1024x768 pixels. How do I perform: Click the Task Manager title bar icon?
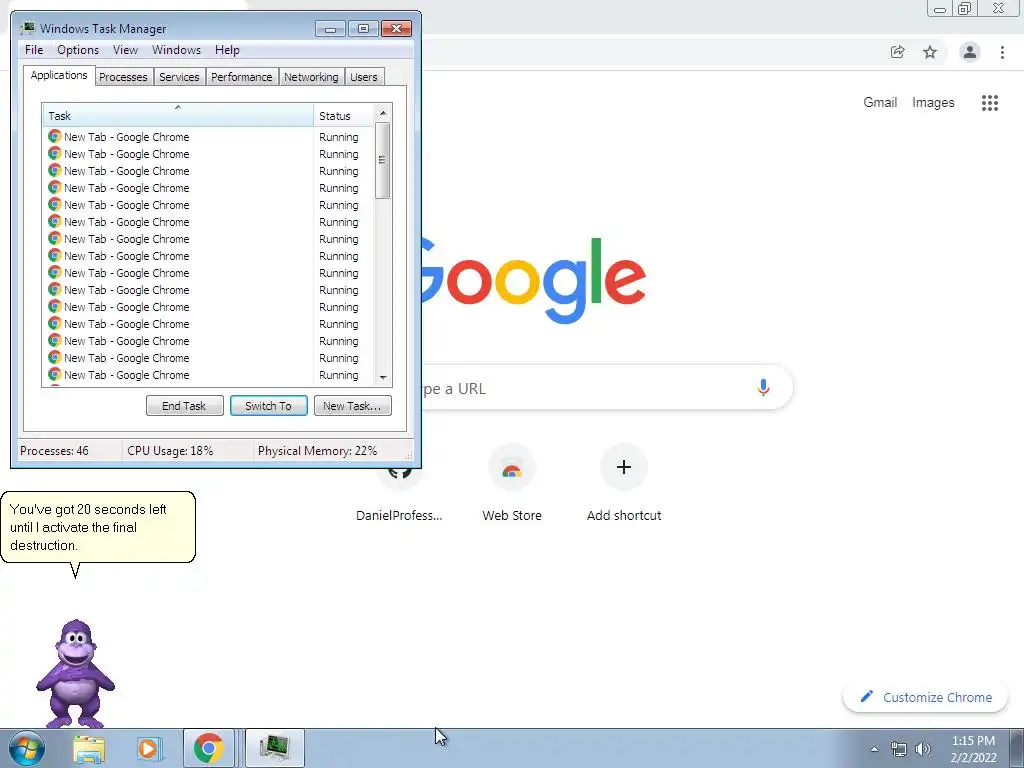pyautogui.click(x=27, y=28)
